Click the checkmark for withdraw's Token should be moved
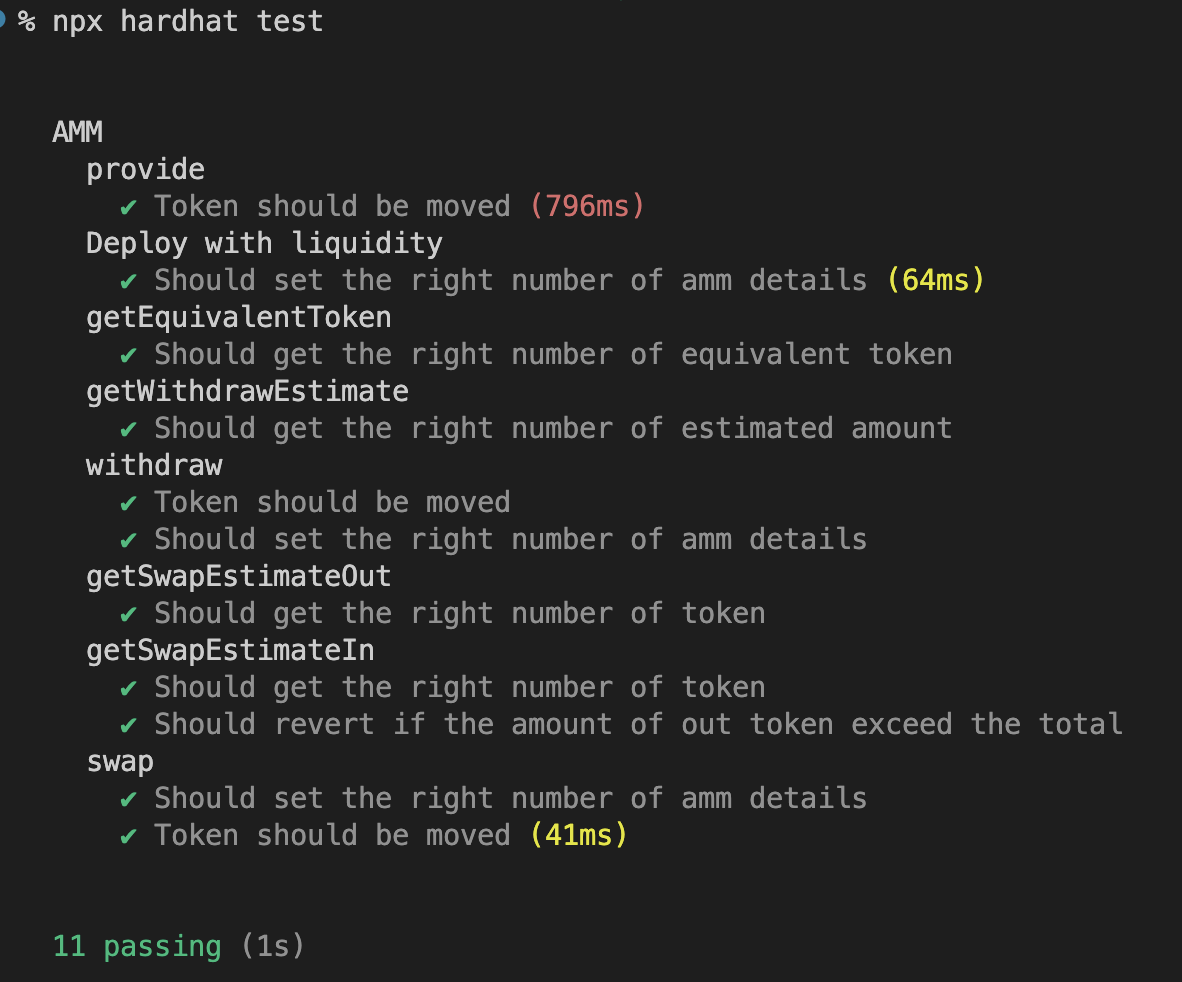This screenshot has width=1182, height=982. pyautogui.click(x=128, y=503)
